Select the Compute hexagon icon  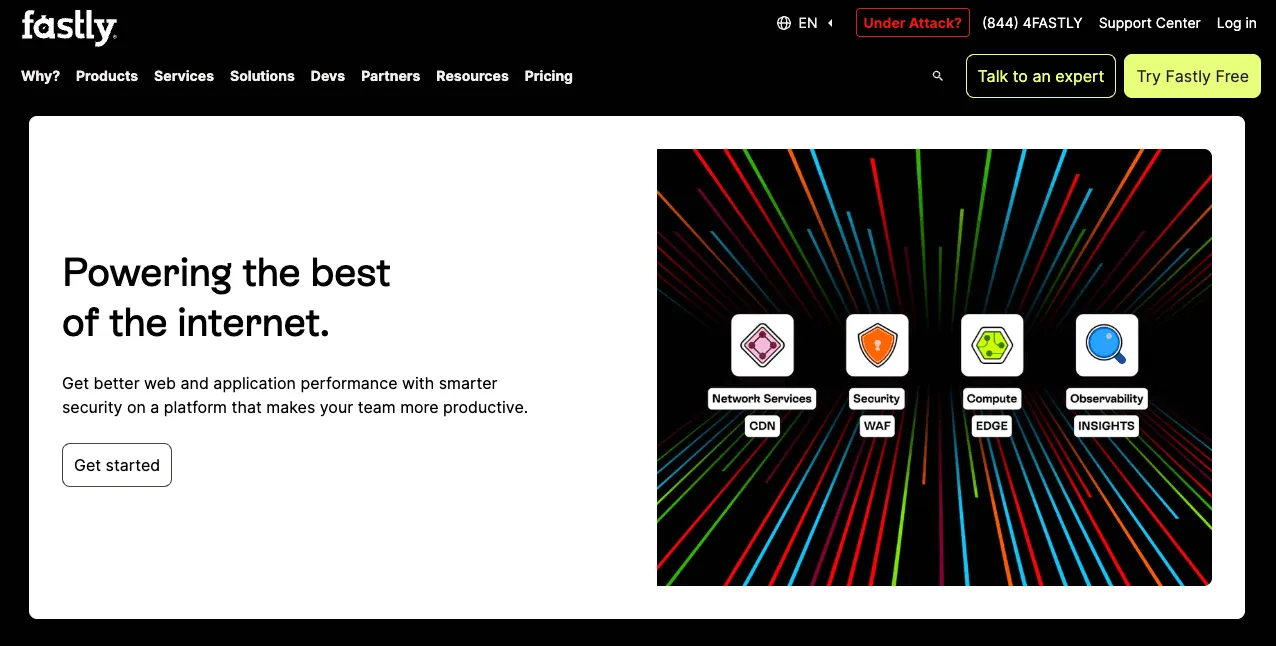[x=992, y=345]
